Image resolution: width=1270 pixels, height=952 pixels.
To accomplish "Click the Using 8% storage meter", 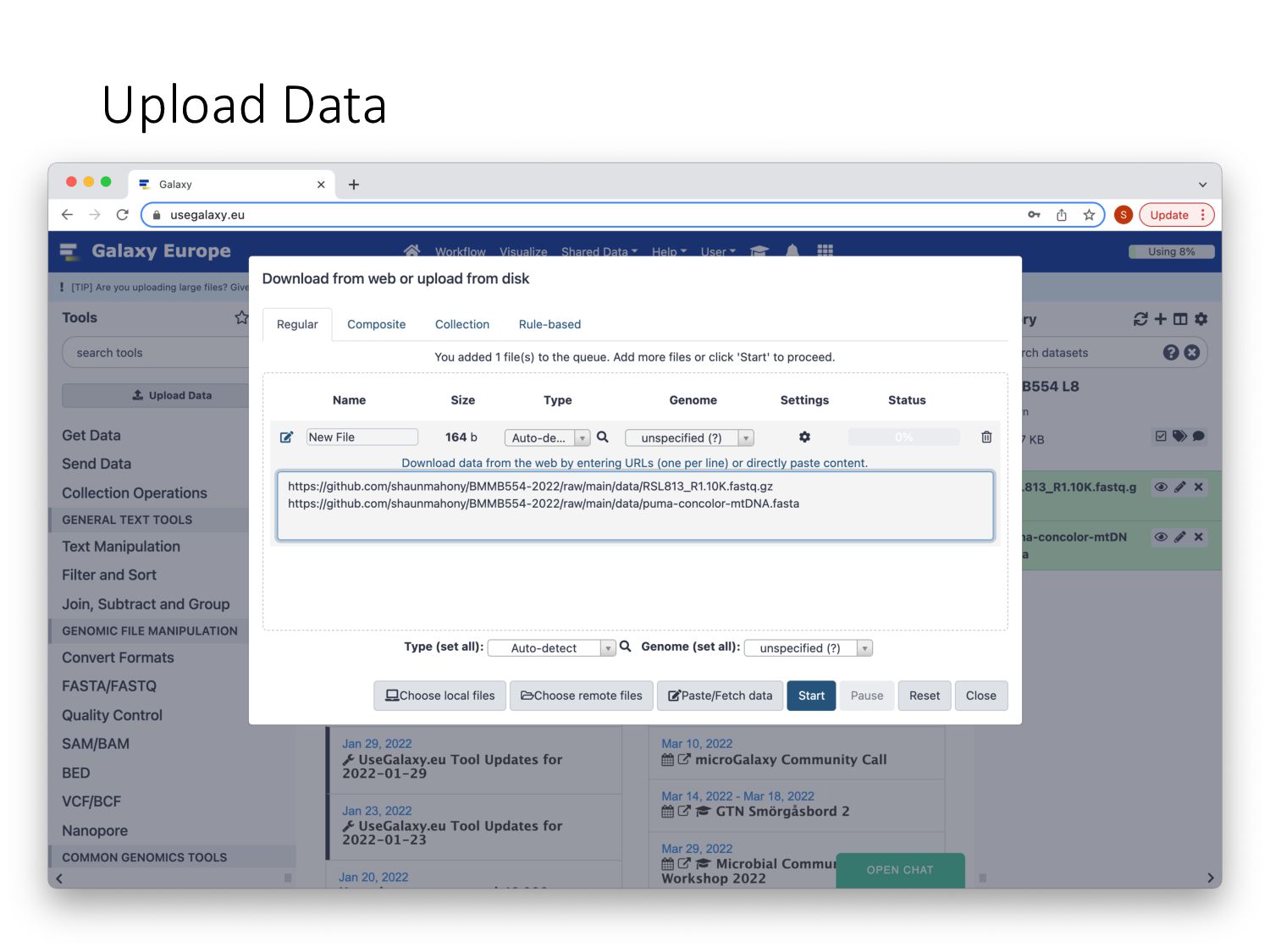I will click(1172, 251).
